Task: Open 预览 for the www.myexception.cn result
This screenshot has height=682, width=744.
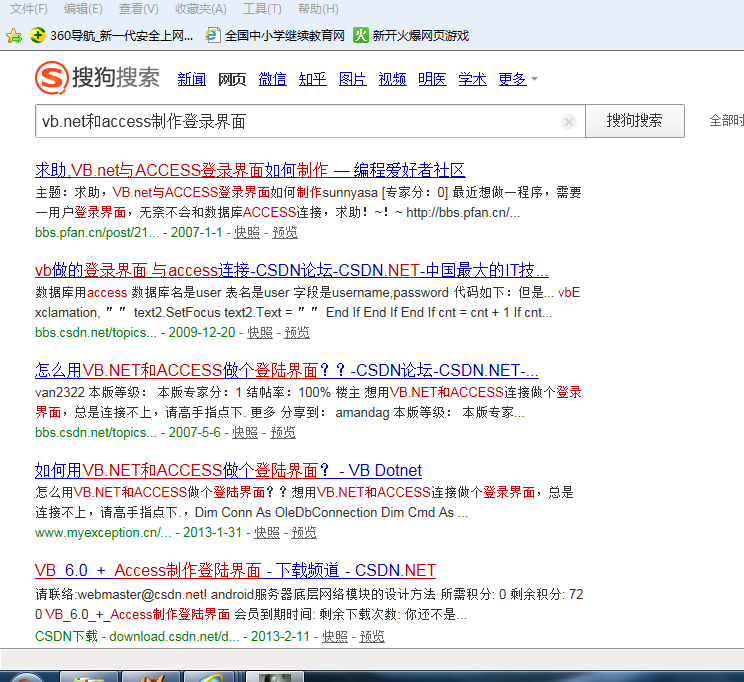Action: [304, 533]
